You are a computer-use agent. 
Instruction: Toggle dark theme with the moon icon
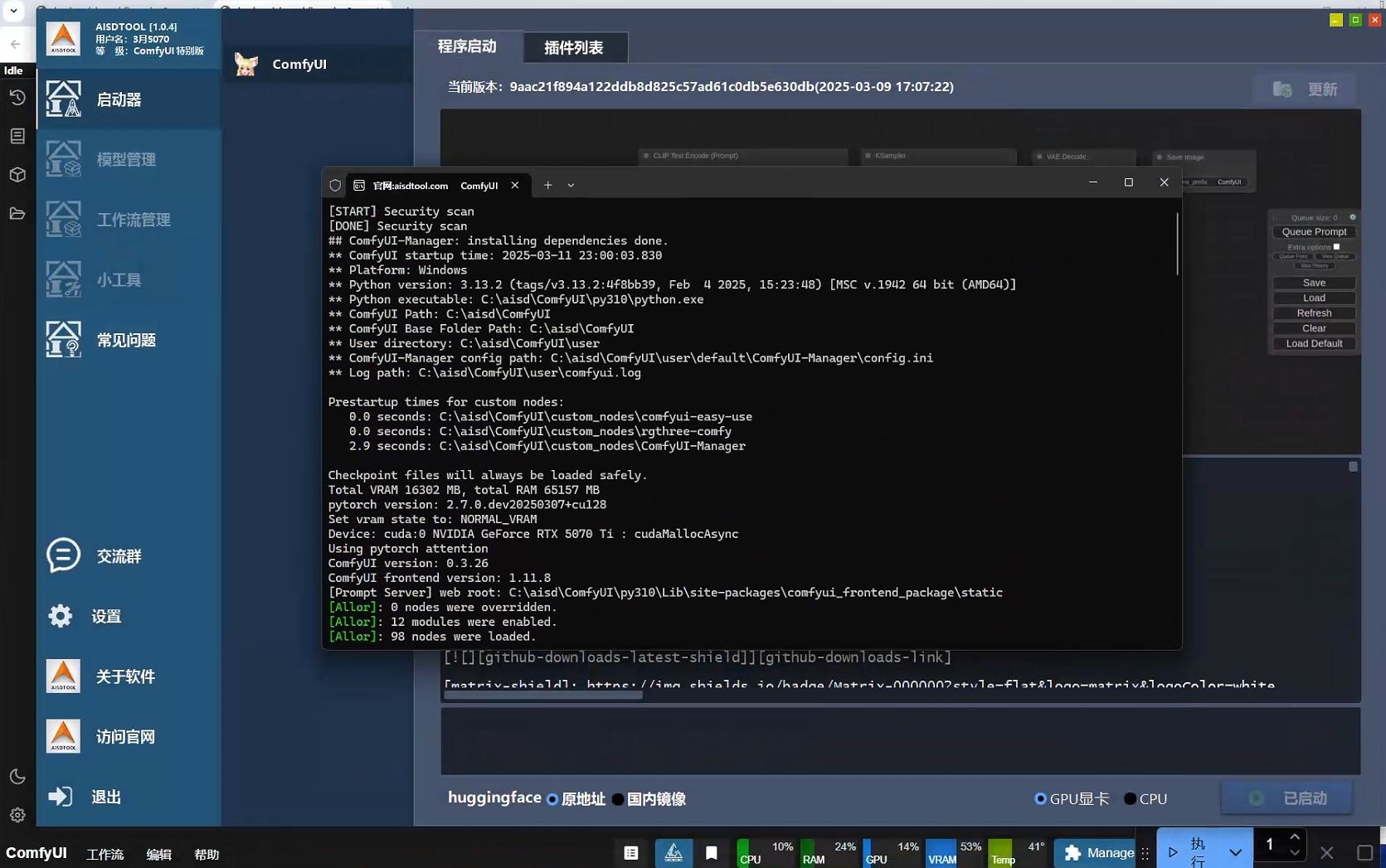(x=17, y=777)
